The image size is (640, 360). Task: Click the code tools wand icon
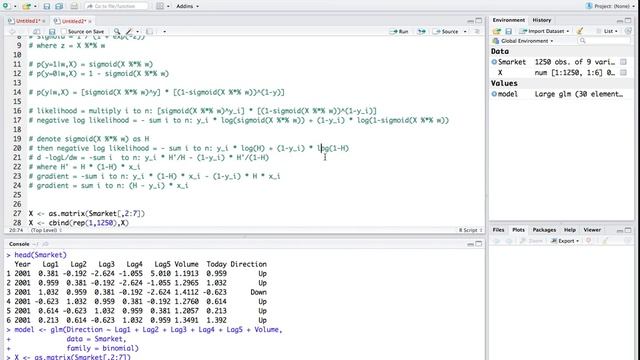pos(129,31)
